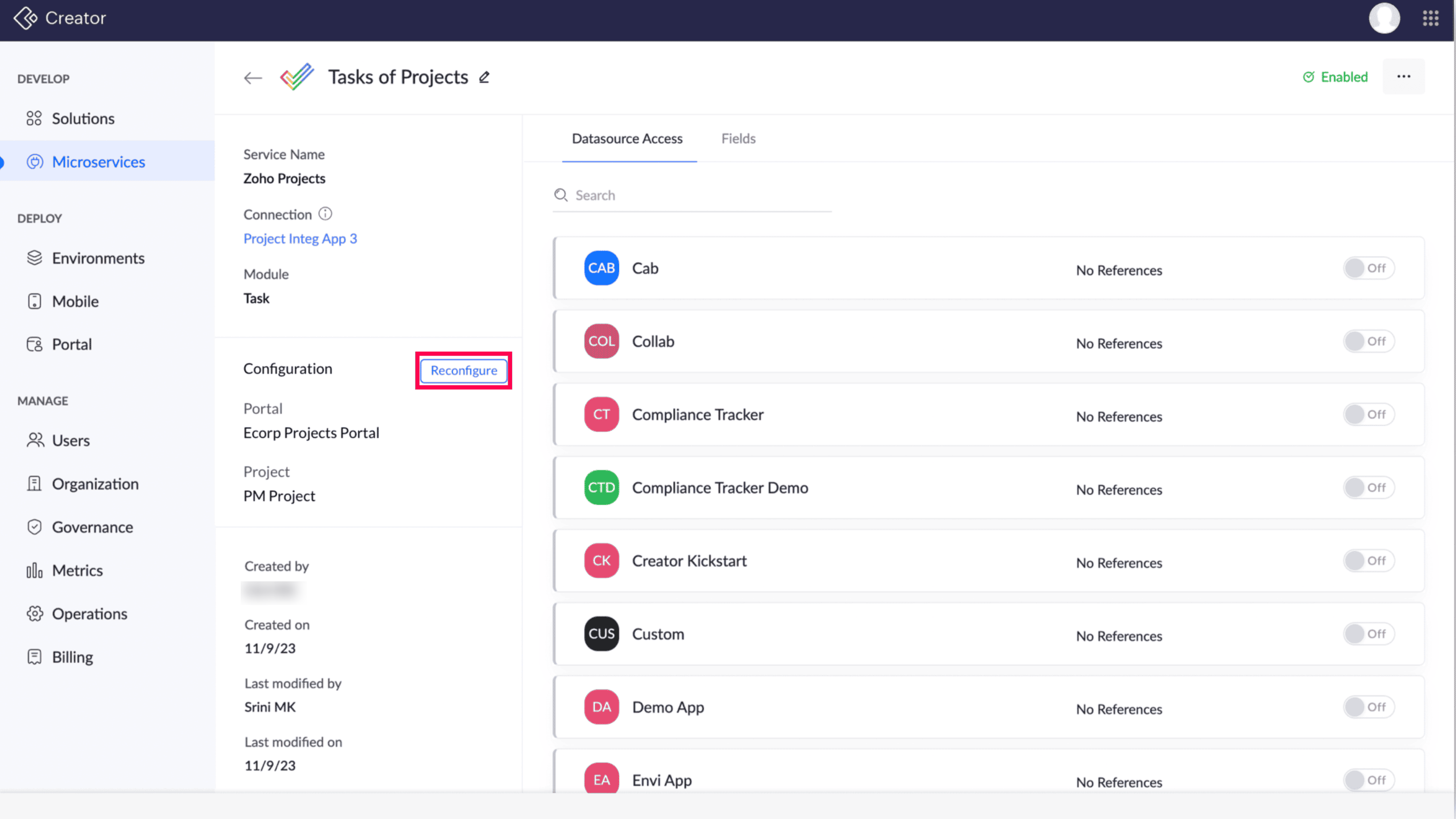This screenshot has width=1456, height=819.
Task: Enable access for Compliance Tracker
Action: pos(1368,414)
